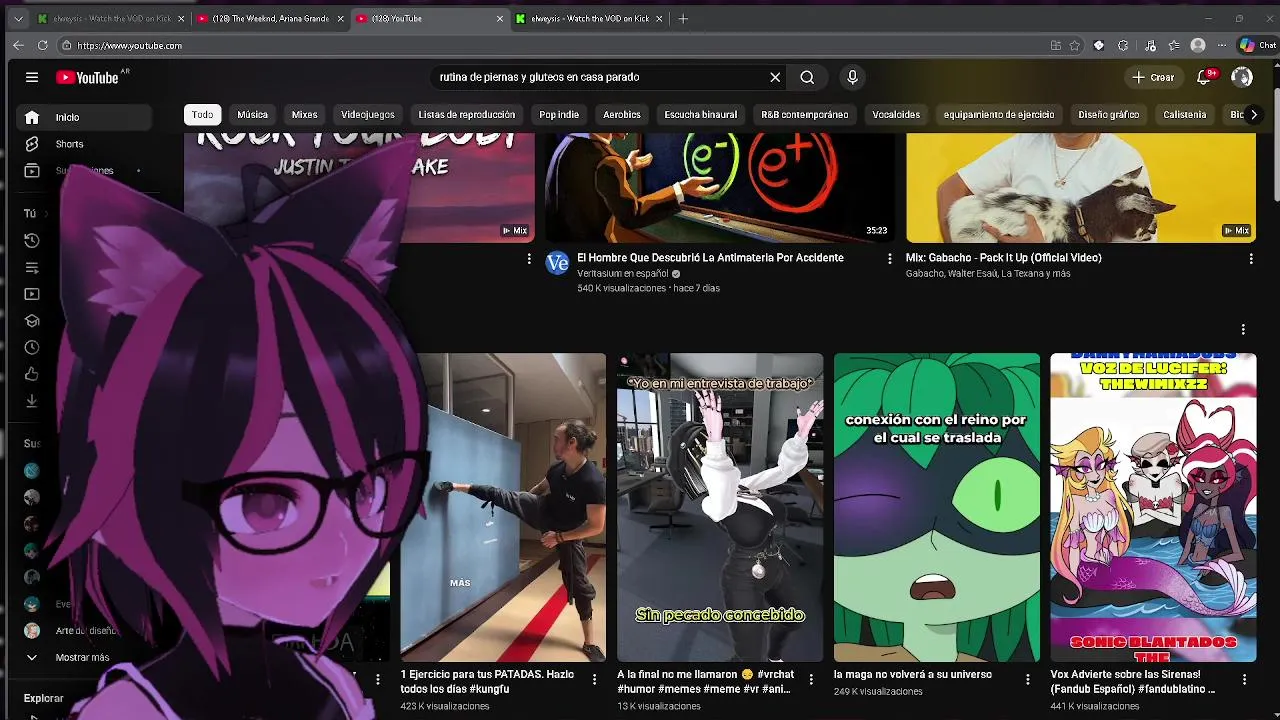Open Liked videos thumbs-up icon
The image size is (1280, 720).
click(x=32, y=374)
